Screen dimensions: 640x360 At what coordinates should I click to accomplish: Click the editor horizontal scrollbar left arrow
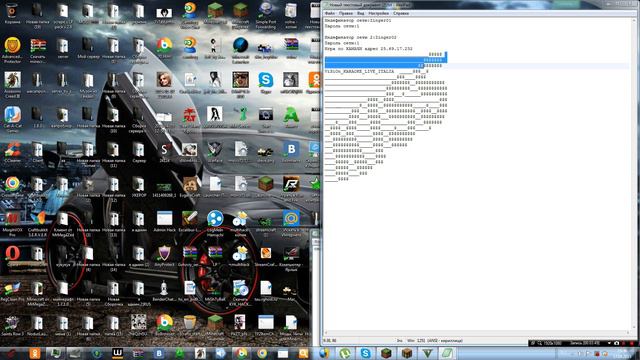click(x=326, y=333)
